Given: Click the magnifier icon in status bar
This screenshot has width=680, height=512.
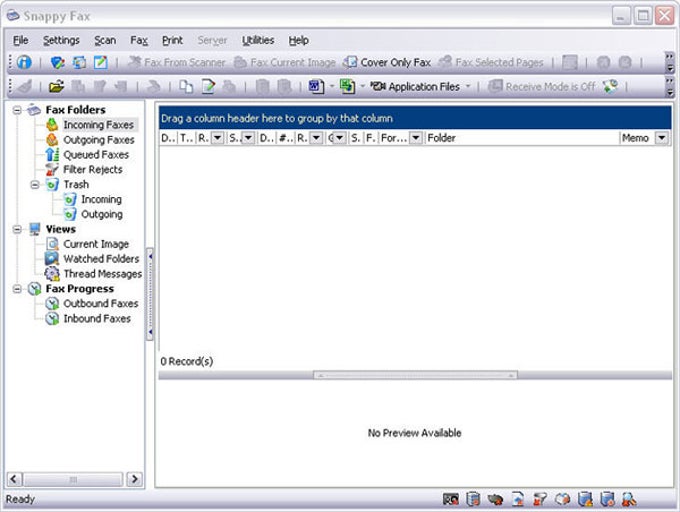Looking at the screenshot, I should point(628,499).
